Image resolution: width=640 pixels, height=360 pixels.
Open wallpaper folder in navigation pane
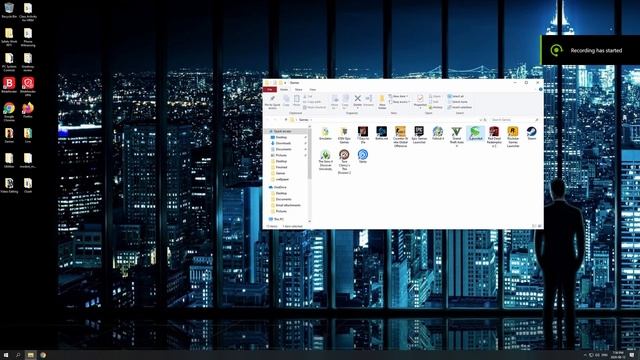coord(282,179)
